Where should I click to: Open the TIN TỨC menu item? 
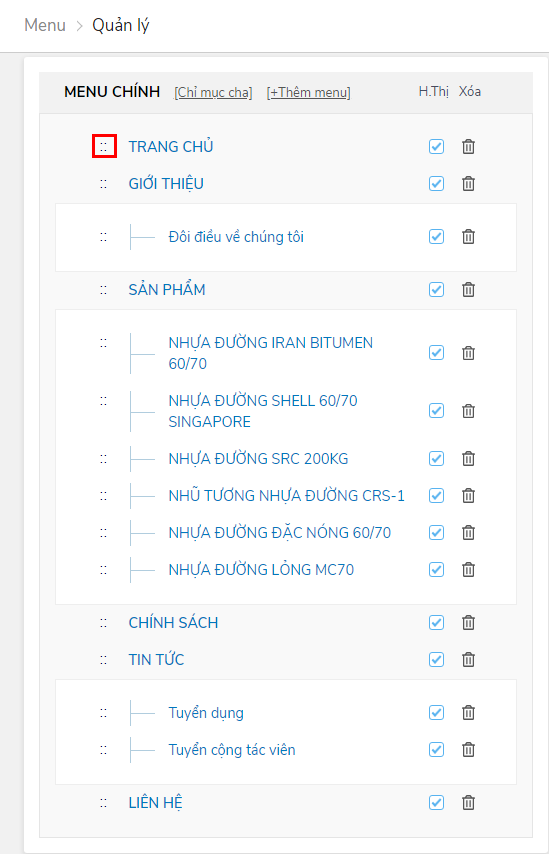point(156,660)
